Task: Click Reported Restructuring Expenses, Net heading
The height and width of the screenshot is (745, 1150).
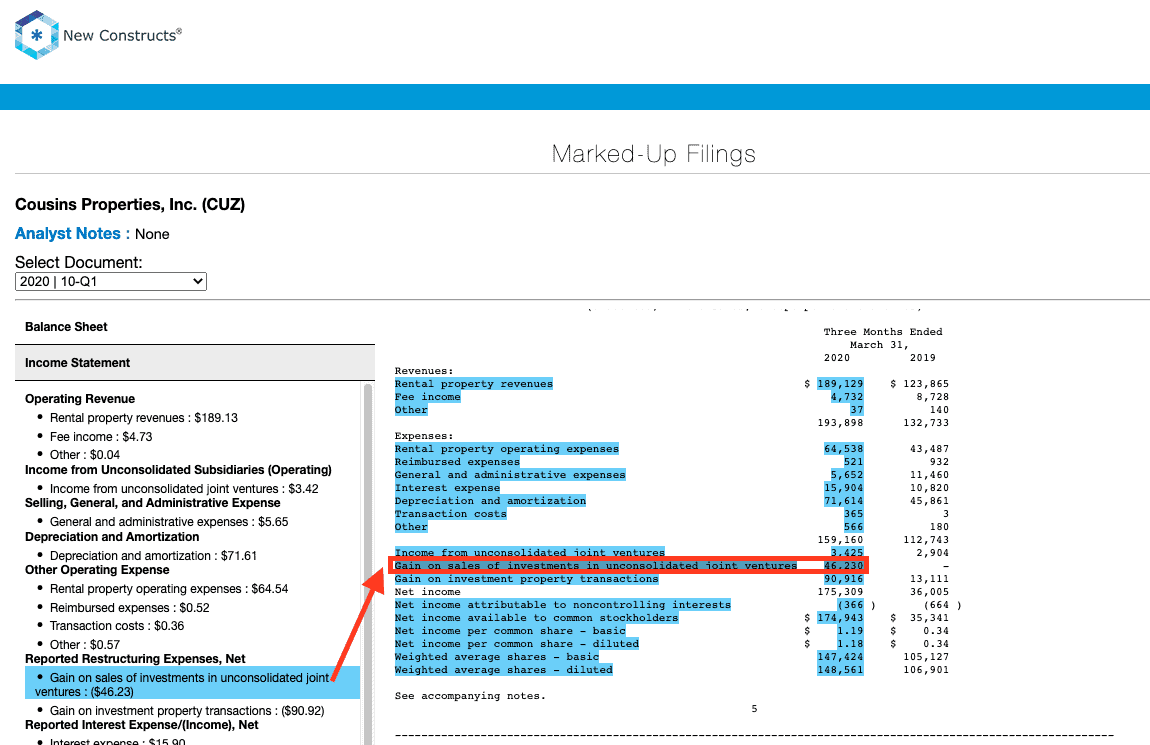Action: [x=135, y=658]
